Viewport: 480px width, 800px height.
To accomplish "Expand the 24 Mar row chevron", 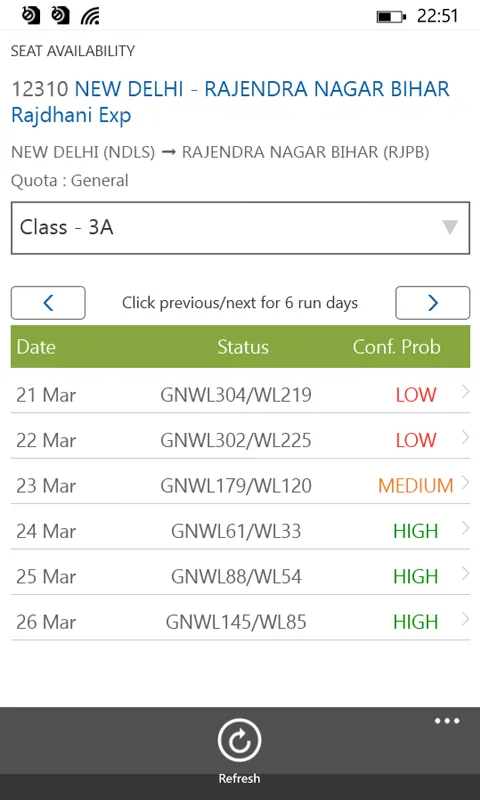I will (x=465, y=528).
